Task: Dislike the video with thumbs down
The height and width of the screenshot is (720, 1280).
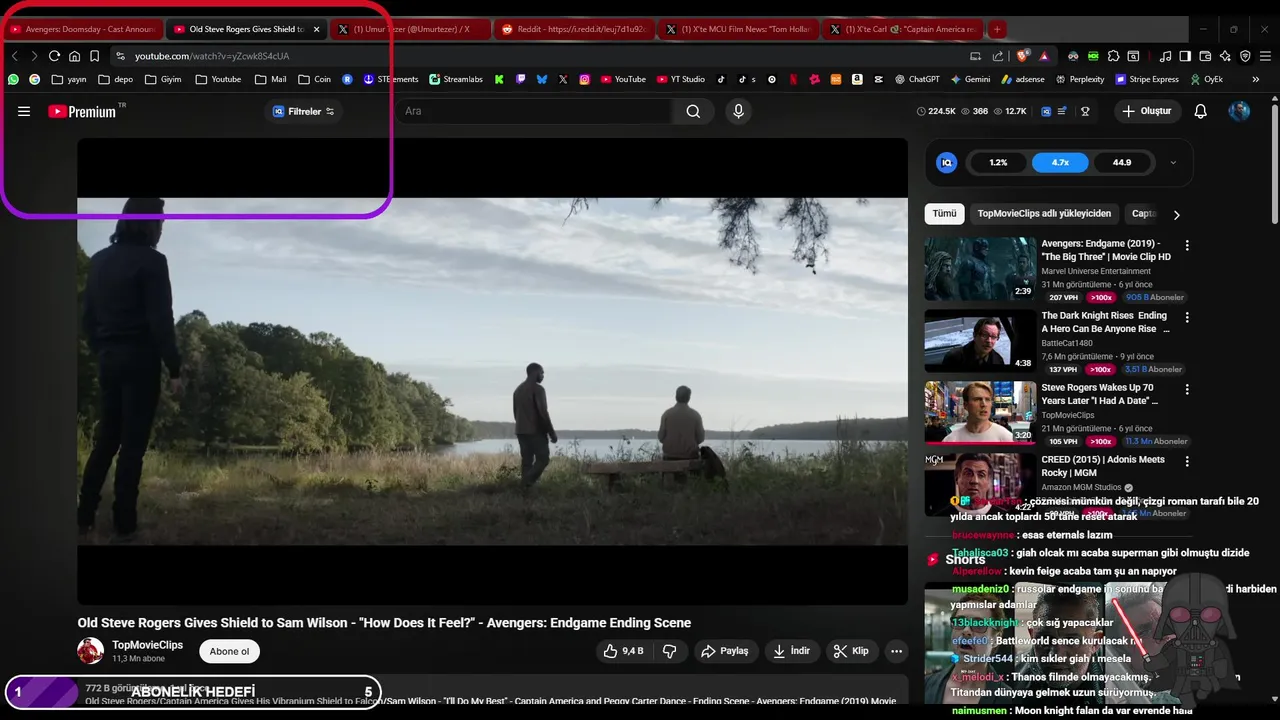Action: pos(669,651)
